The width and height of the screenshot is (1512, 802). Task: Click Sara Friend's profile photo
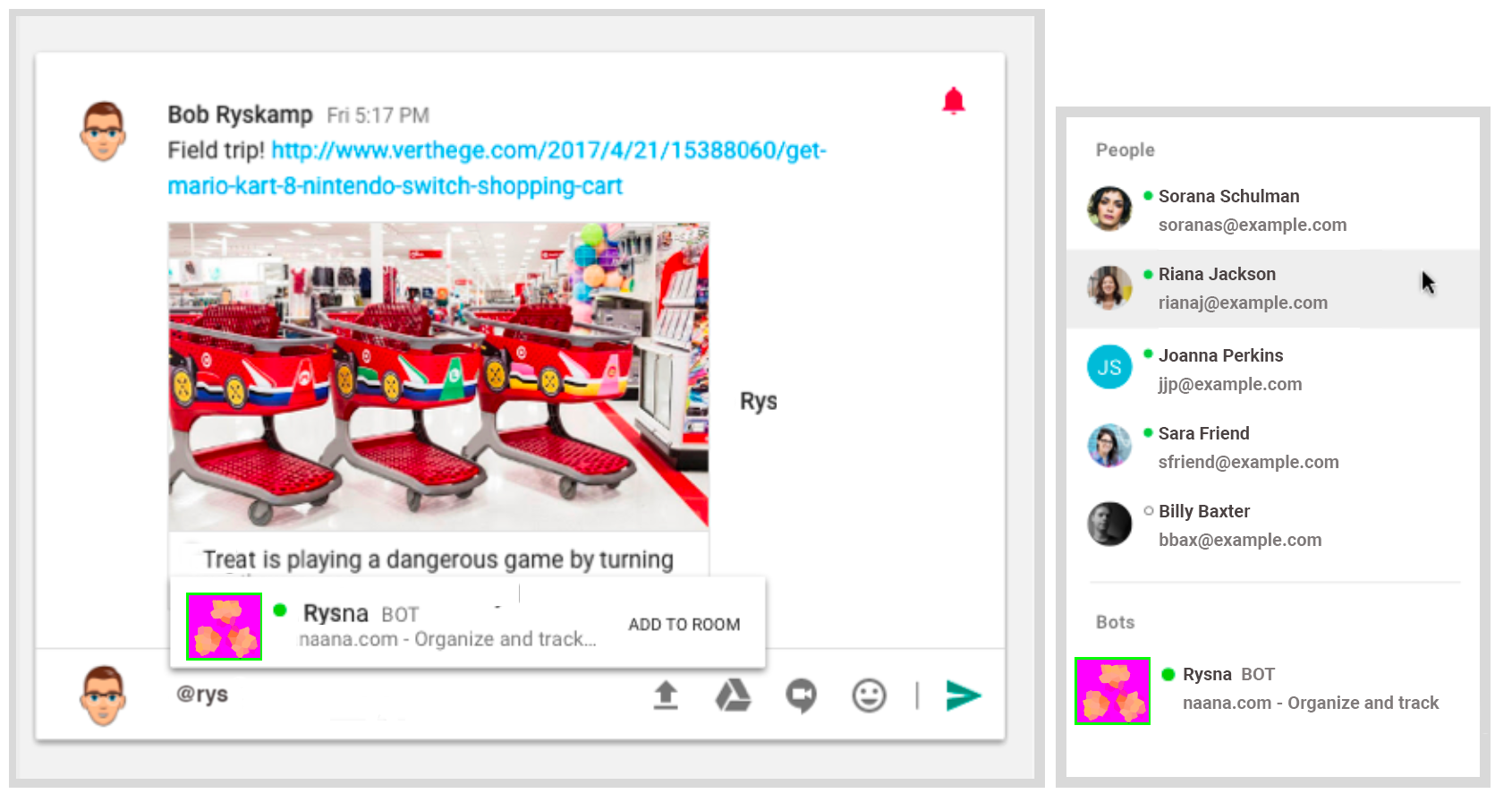point(1109,446)
